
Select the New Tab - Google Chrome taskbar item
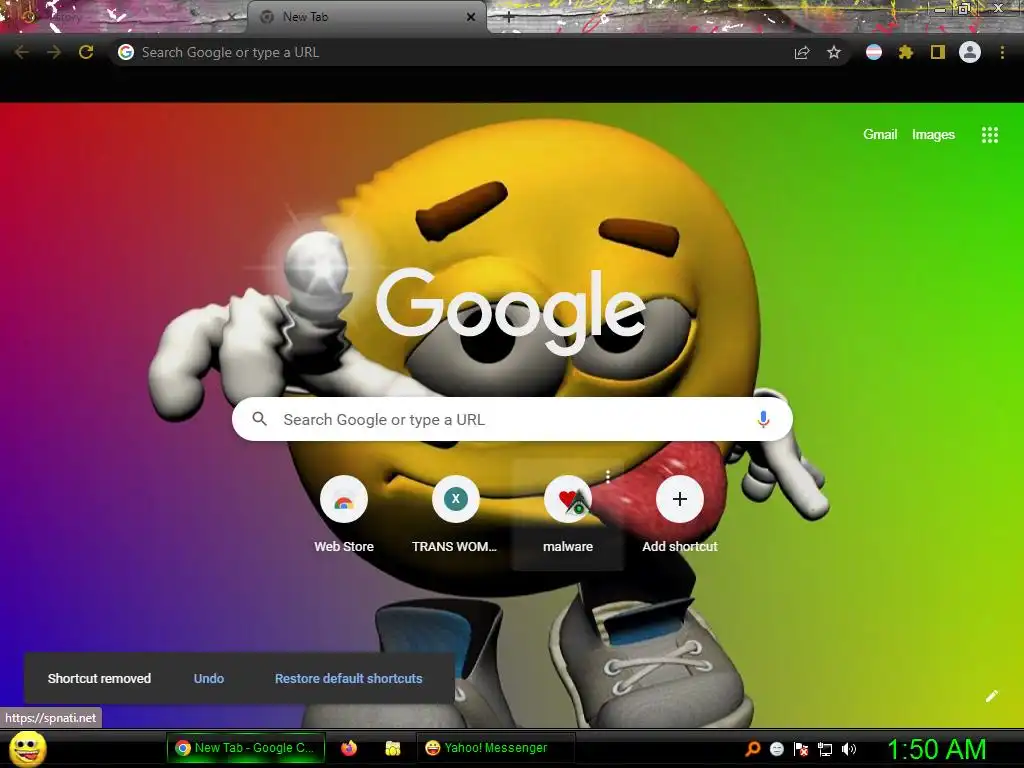[246, 748]
